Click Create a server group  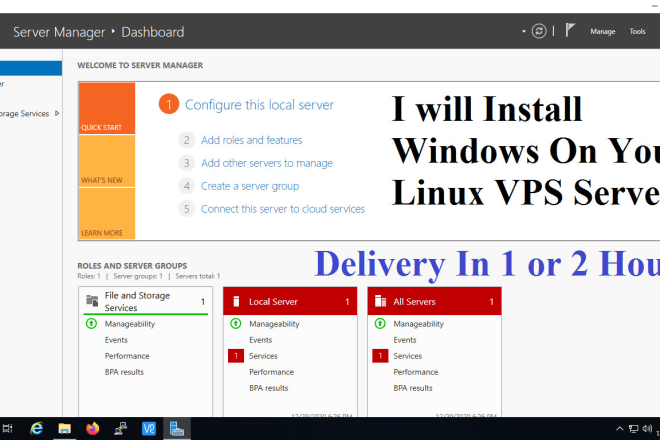coord(250,186)
